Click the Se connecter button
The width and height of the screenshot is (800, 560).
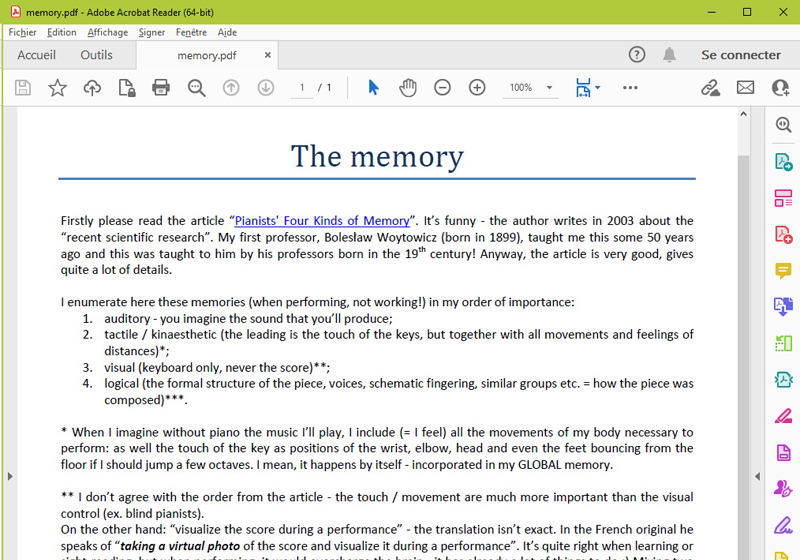[x=741, y=55]
